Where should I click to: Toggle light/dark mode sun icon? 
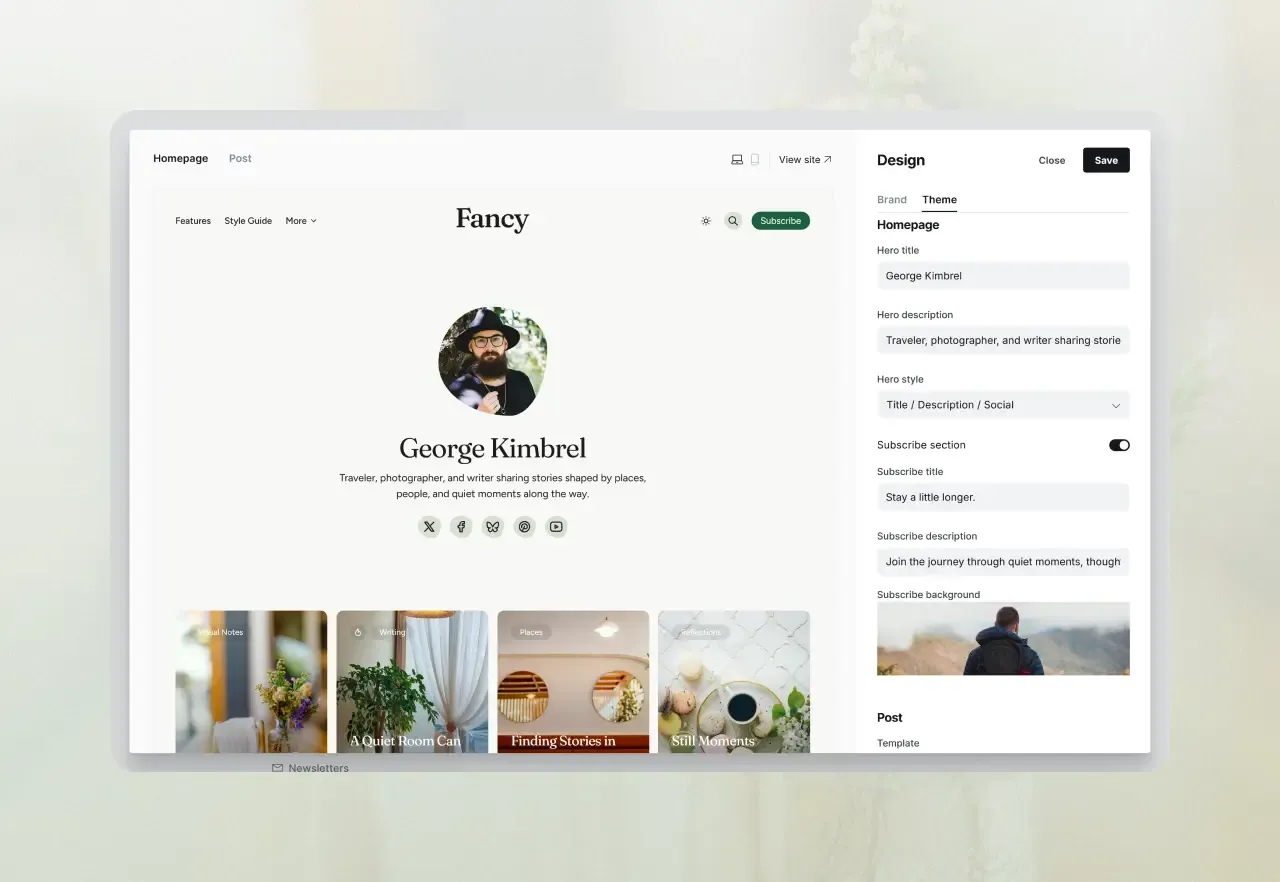tap(706, 221)
